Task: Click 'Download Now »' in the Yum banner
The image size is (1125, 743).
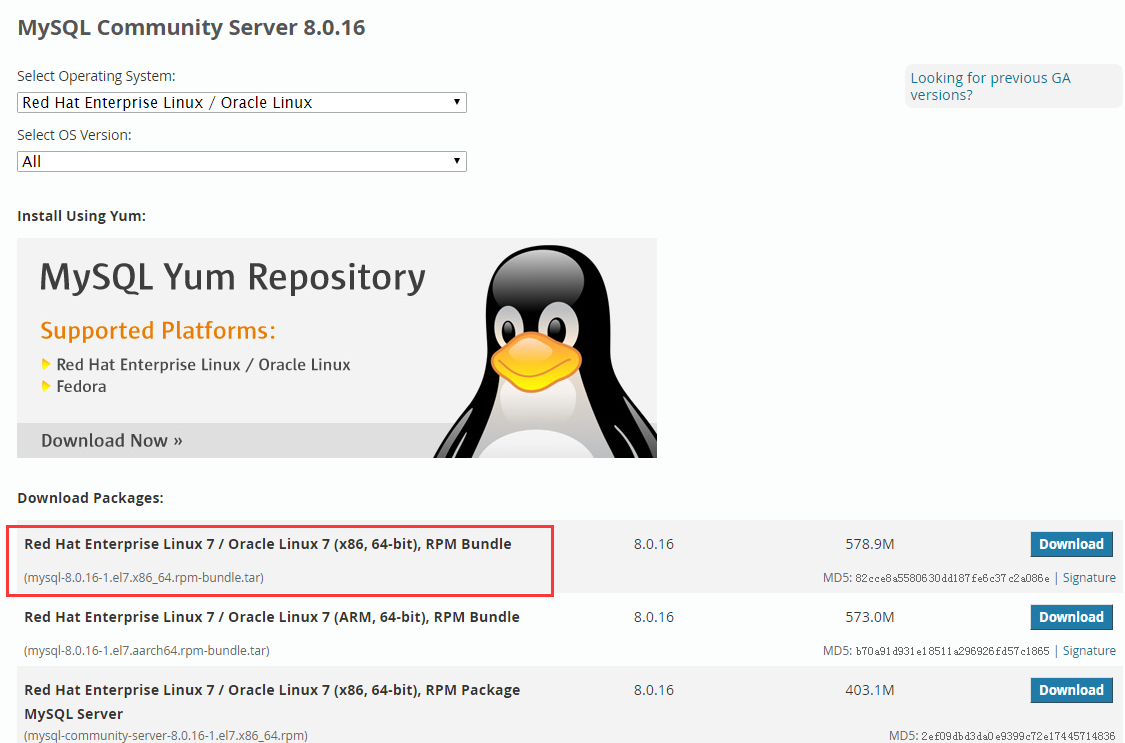Action: pyautogui.click(x=112, y=440)
